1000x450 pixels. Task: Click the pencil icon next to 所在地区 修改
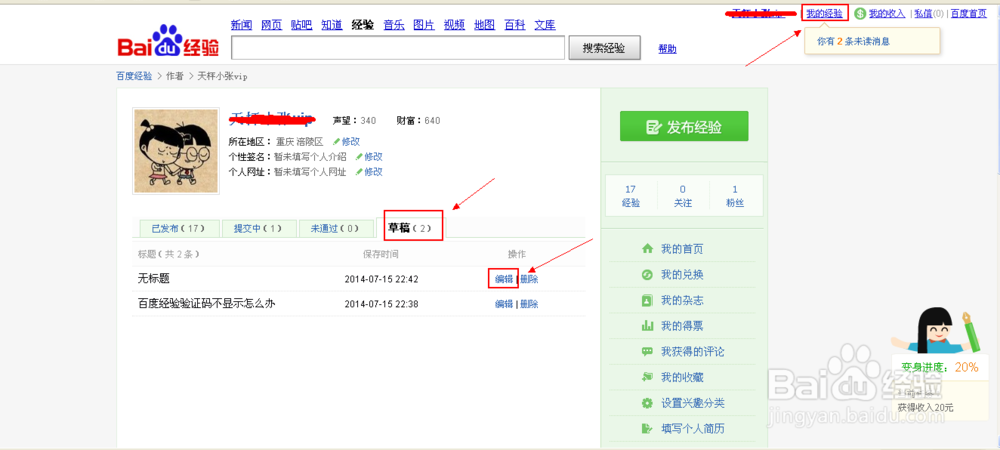tap(337, 142)
